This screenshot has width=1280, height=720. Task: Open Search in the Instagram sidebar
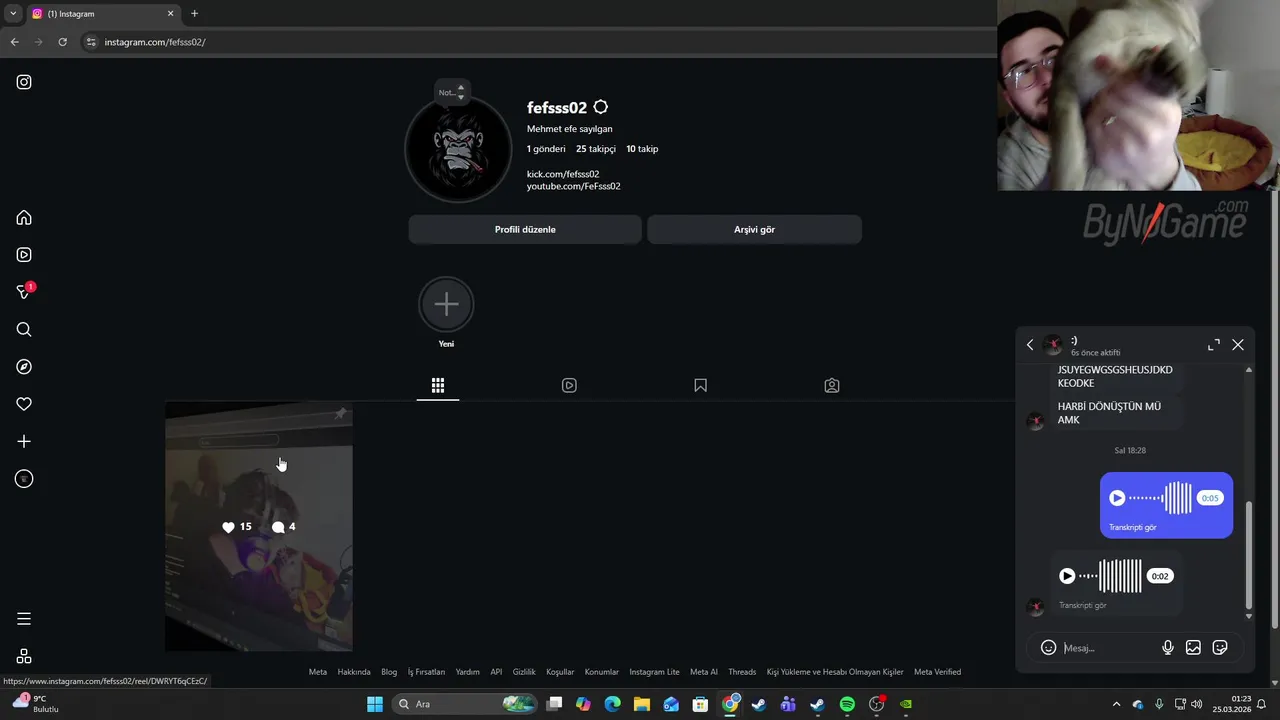(24, 330)
